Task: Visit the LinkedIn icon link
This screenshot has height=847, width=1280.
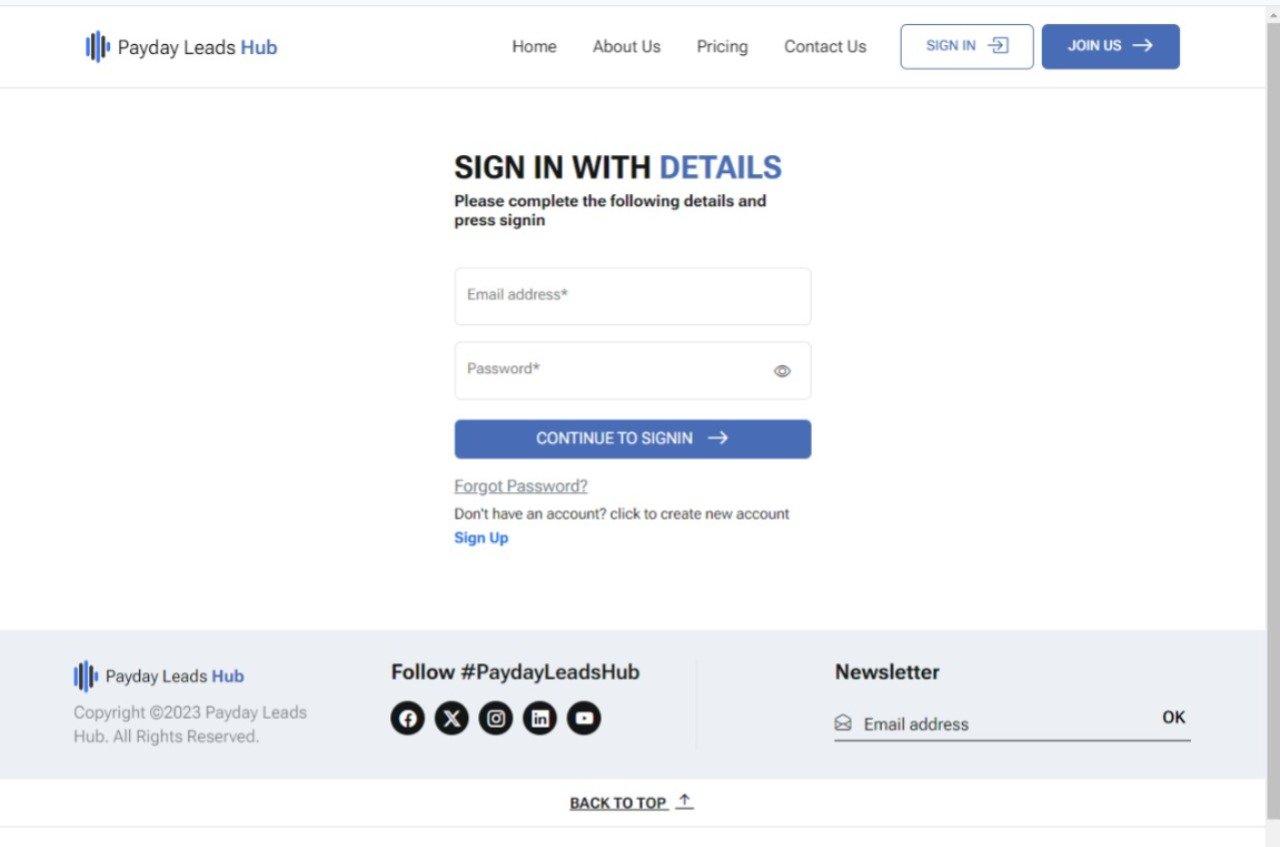Action: 540,718
